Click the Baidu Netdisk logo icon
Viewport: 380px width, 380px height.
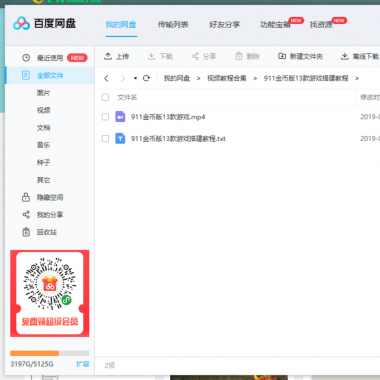[x=22, y=24]
